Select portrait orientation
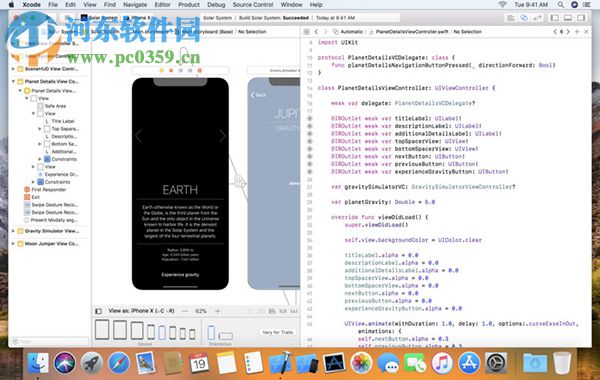The height and width of the screenshot is (380, 600). click(x=211, y=332)
